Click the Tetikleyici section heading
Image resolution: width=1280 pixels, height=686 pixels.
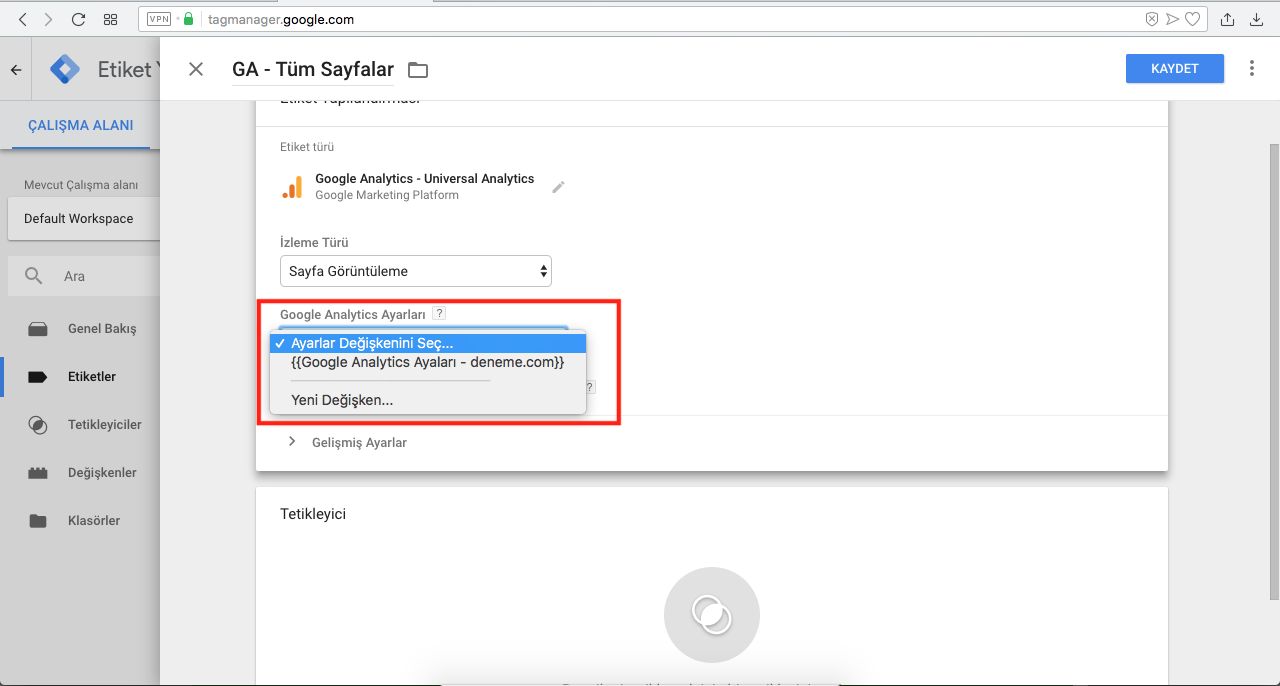[313, 514]
